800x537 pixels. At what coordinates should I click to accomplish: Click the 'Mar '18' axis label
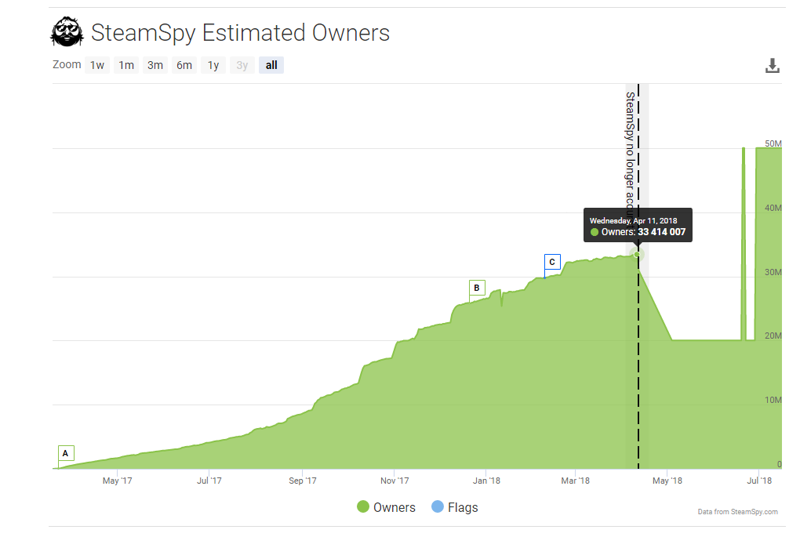pos(575,480)
